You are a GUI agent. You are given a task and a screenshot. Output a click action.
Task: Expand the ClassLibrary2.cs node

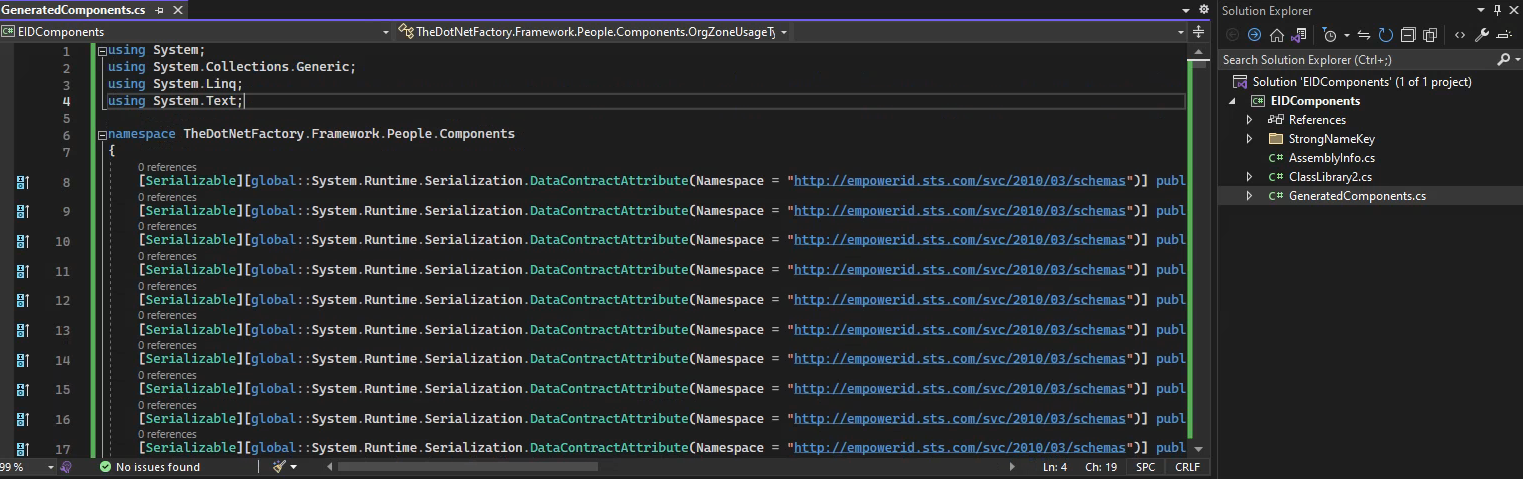coord(1249,177)
